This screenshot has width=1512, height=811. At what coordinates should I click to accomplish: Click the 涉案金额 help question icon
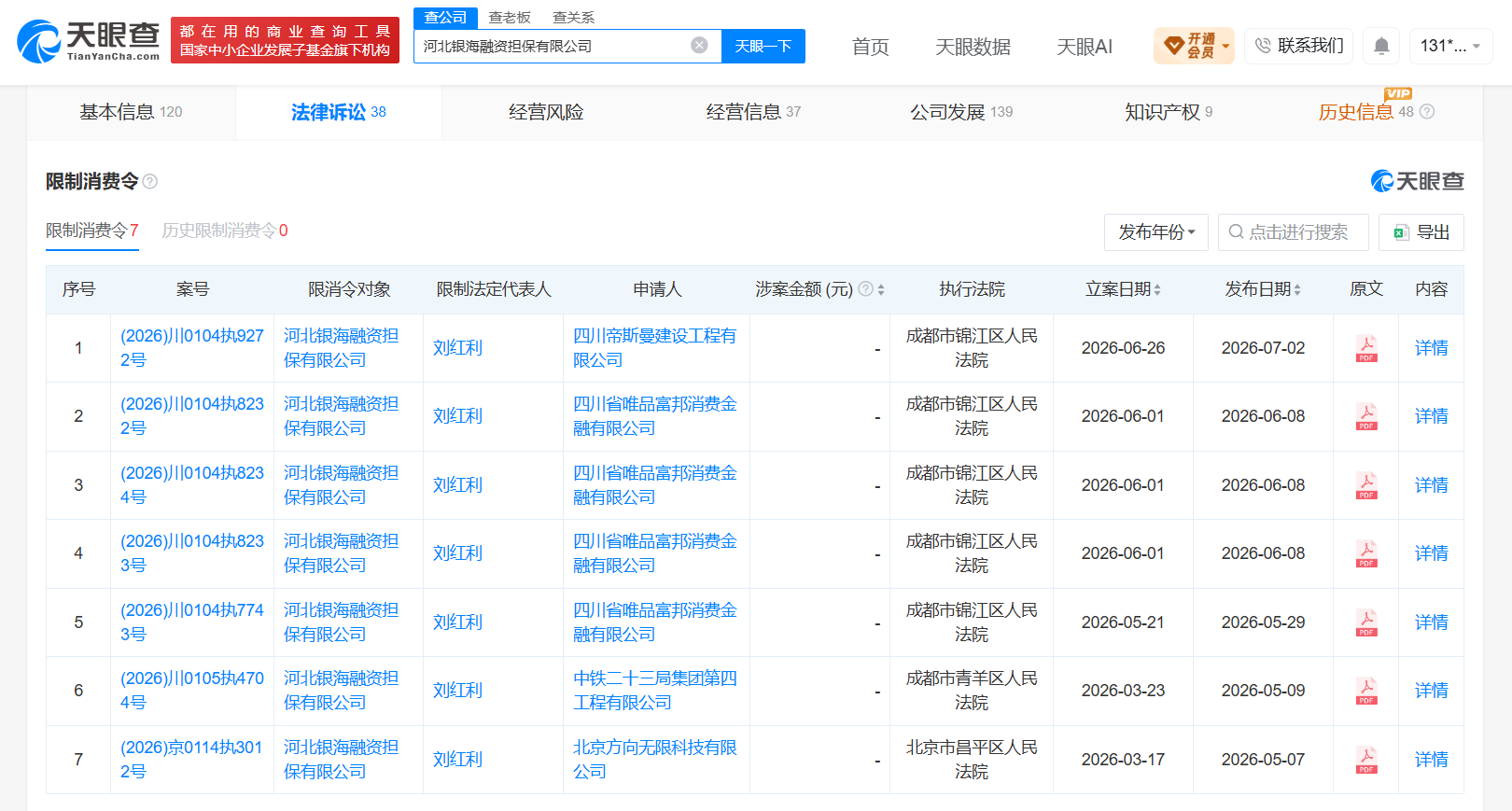coord(865,289)
